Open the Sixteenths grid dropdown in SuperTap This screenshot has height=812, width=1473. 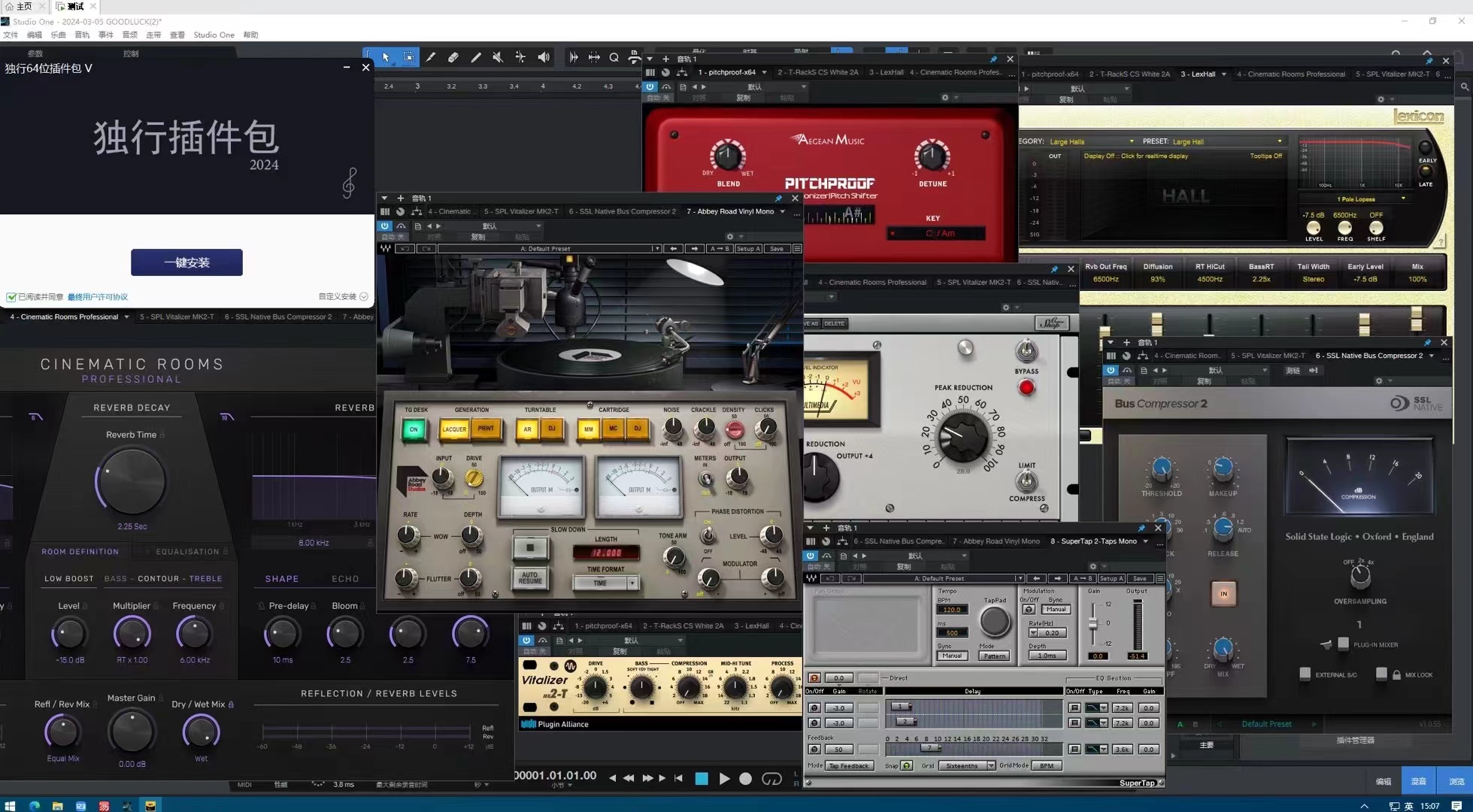coord(965,765)
